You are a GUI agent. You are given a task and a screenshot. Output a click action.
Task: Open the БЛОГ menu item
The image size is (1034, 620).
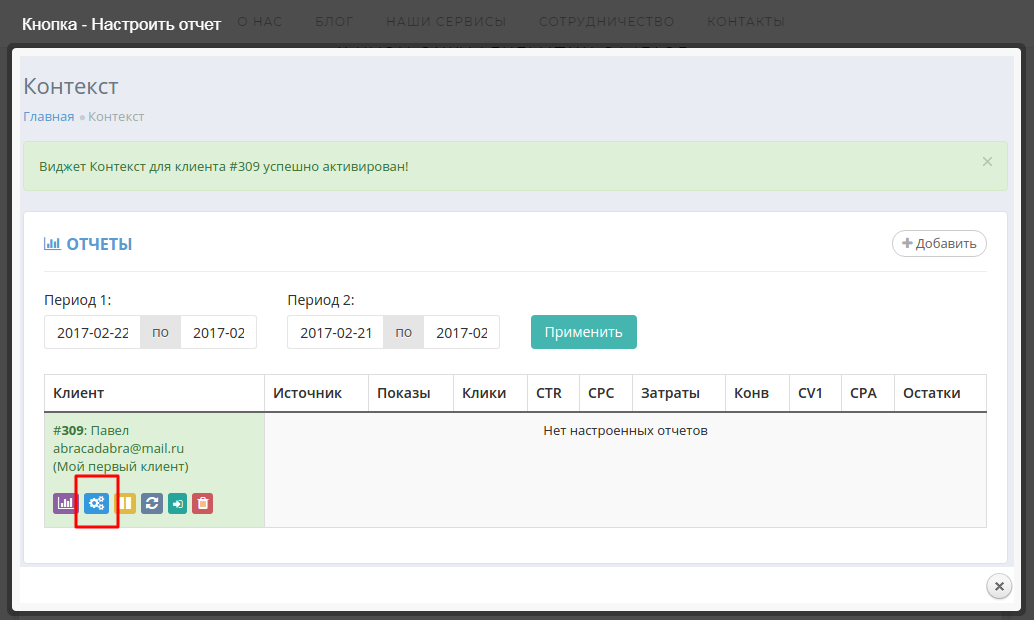[x=334, y=22]
